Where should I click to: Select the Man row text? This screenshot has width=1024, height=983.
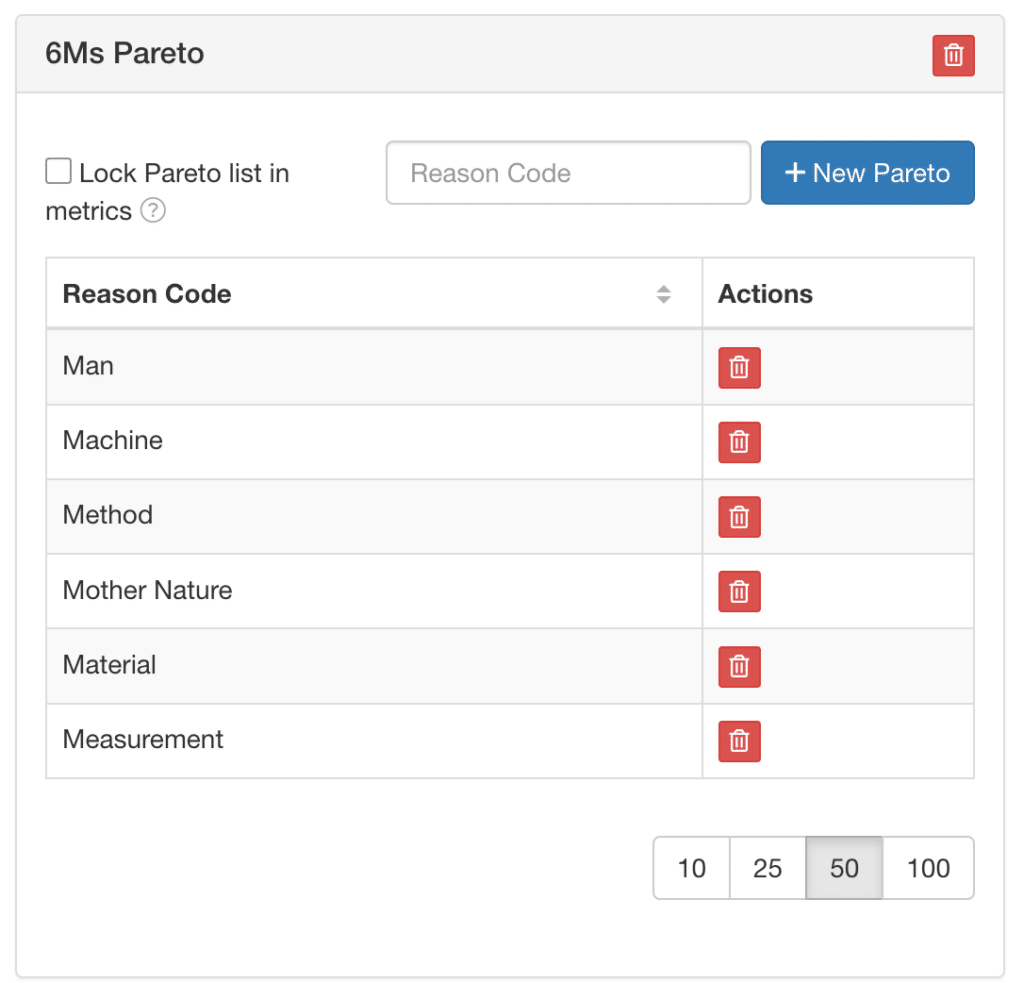click(x=88, y=366)
